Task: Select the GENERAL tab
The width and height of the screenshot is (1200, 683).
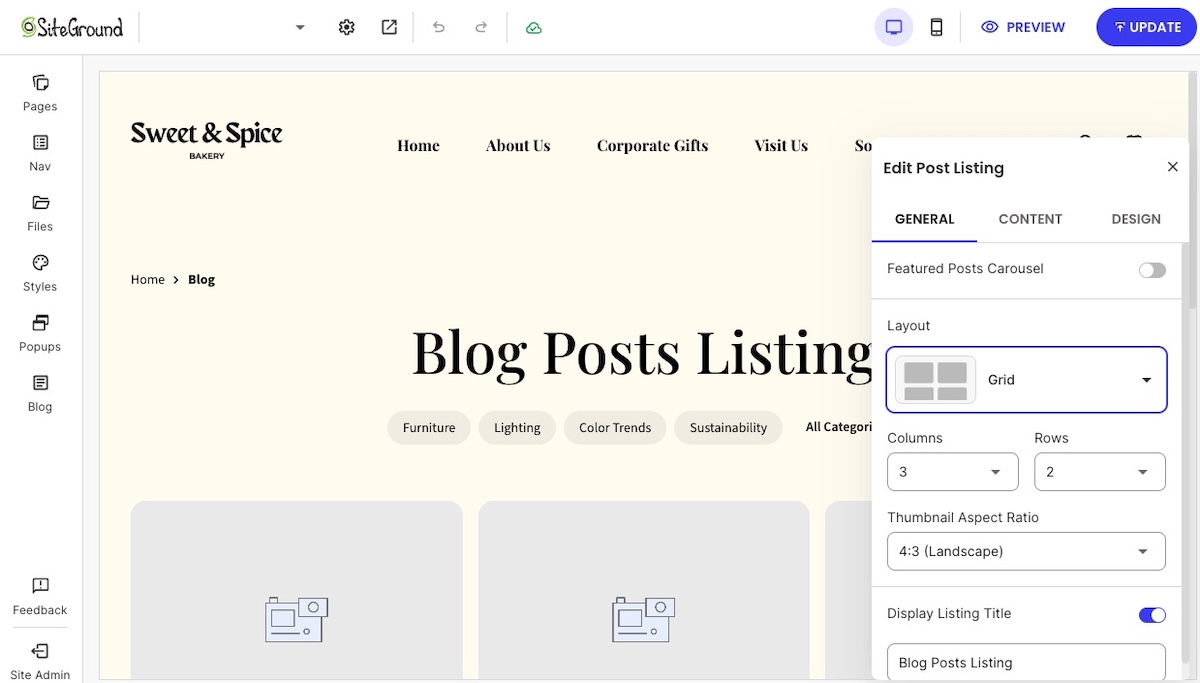Action: click(924, 219)
